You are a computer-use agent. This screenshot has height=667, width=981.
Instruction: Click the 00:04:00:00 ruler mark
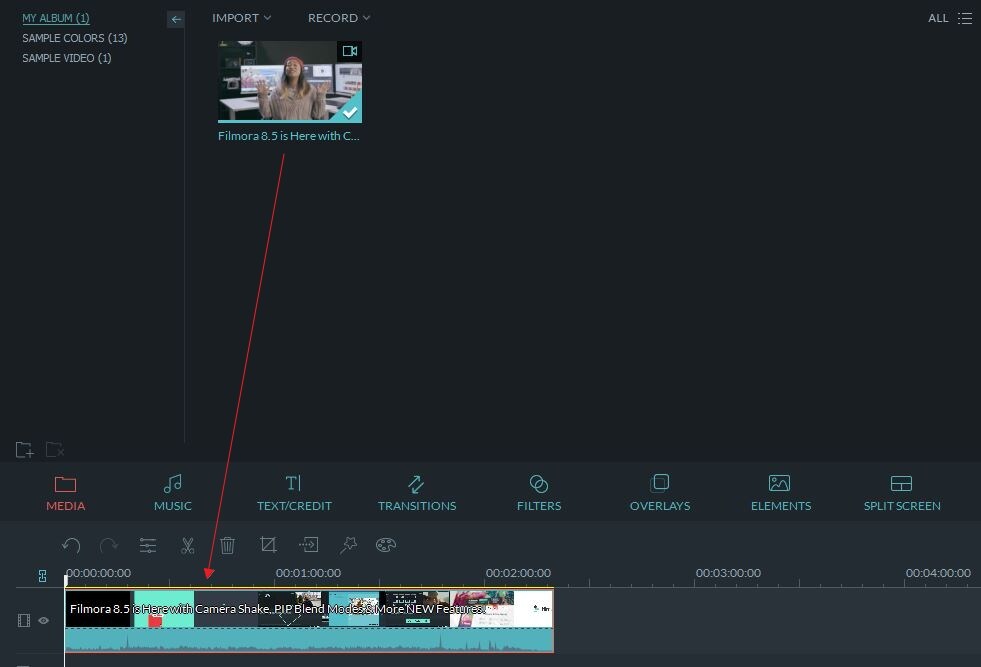938,573
